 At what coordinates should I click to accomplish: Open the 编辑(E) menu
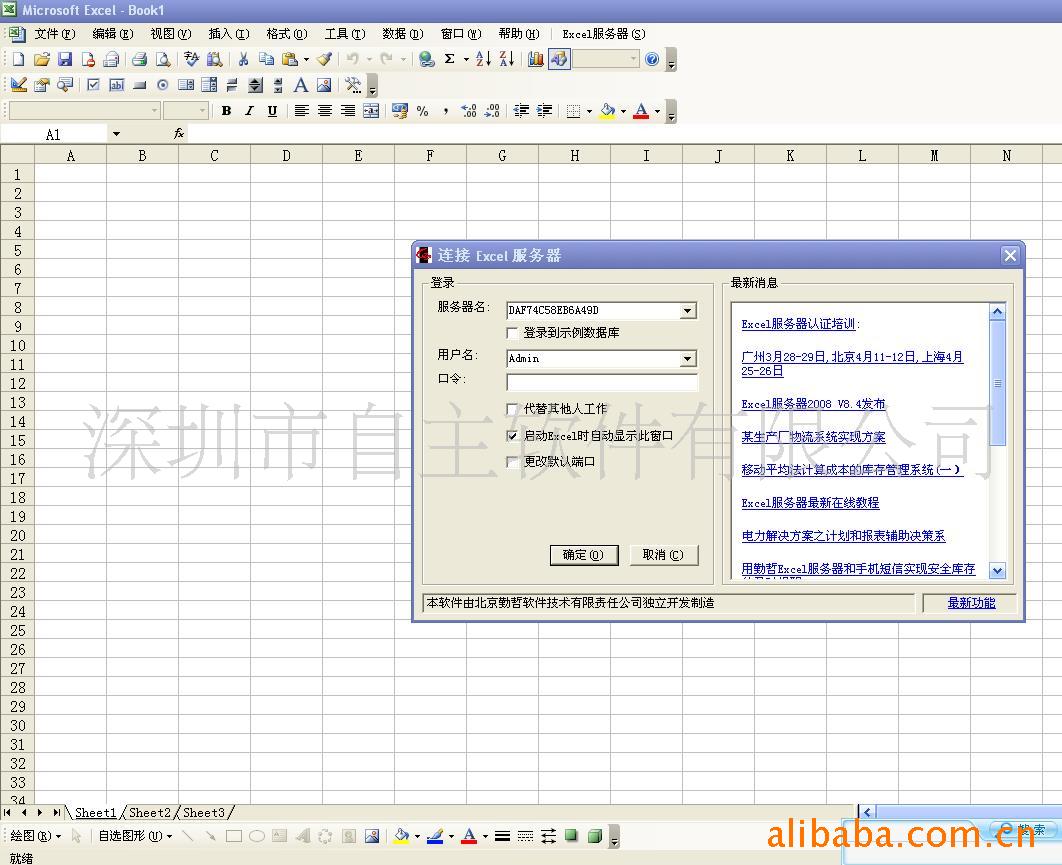[x=112, y=34]
